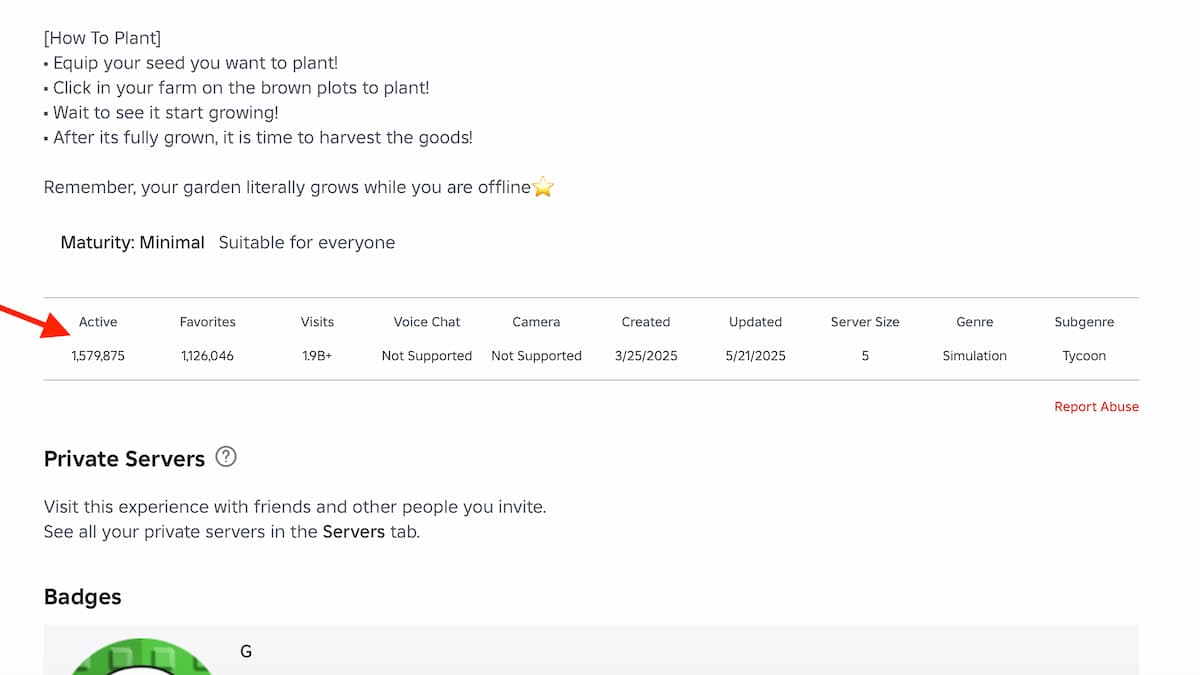The image size is (1200, 675).
Task: Click the Active player count 1,579,875
Action: [98, 356]
